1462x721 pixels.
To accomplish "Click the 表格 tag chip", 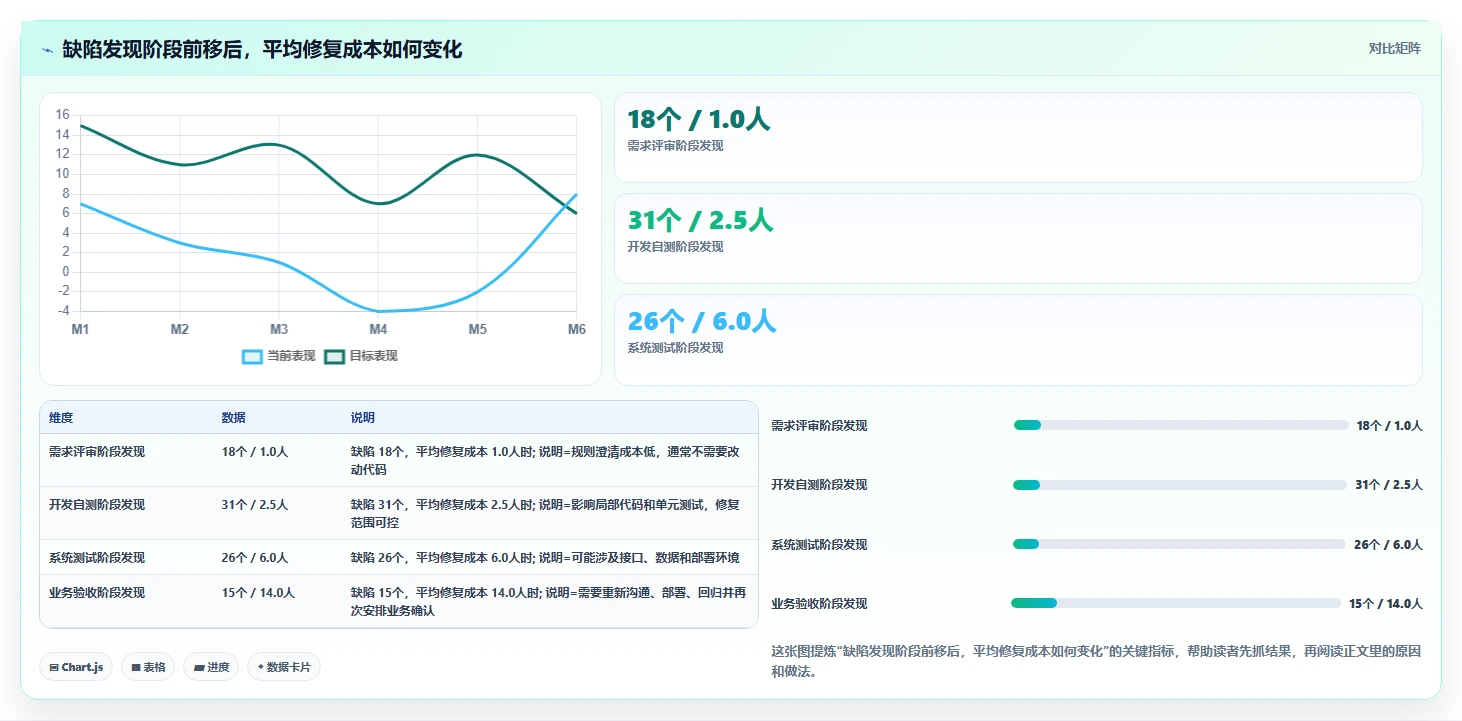I will pyautogui.click(x=148, y=667).
